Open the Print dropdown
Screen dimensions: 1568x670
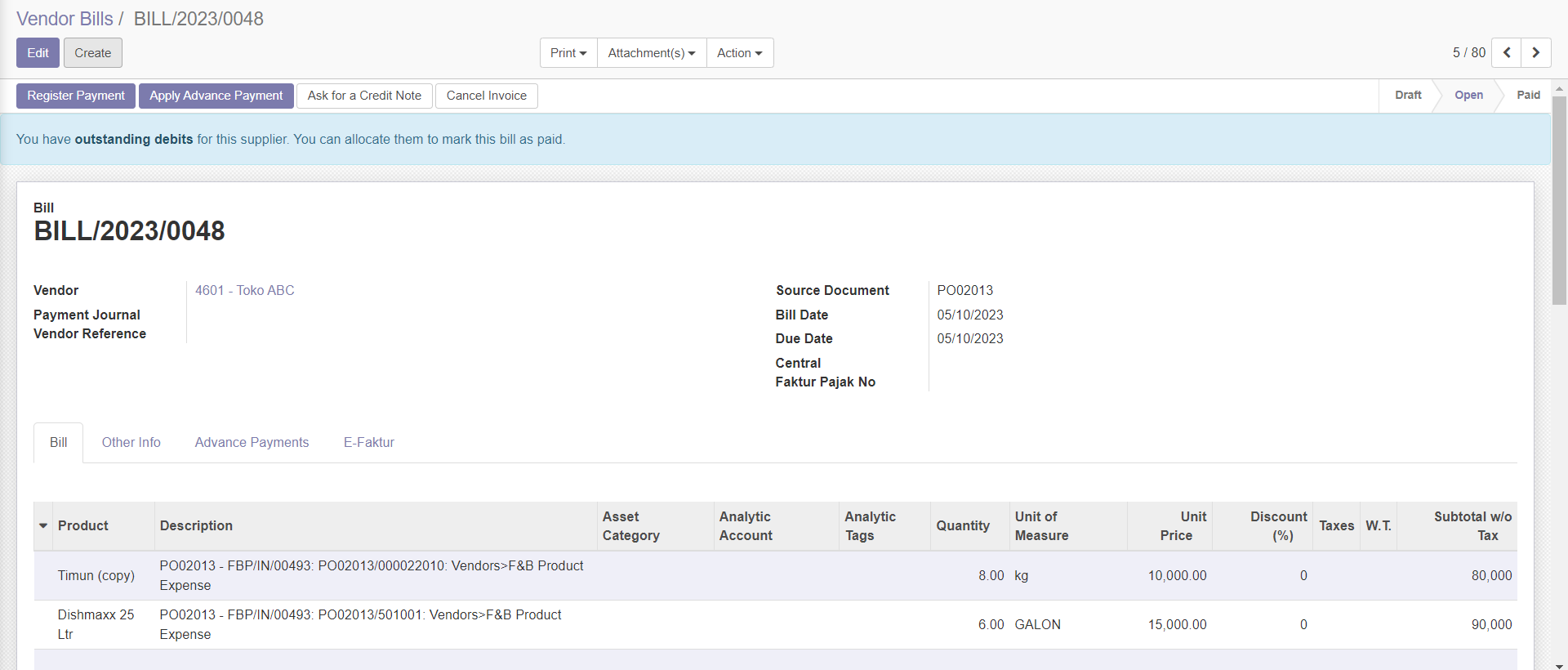pyautogui.click(x=568, y=52)
